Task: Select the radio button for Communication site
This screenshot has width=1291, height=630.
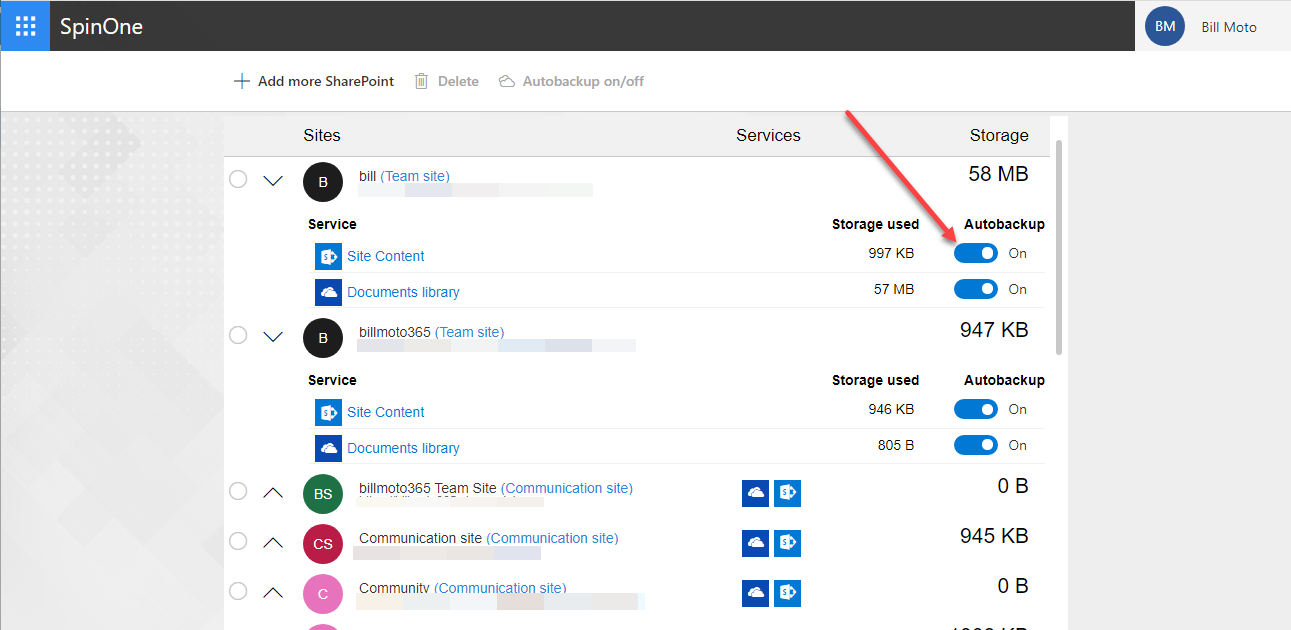Action: pyautogui.click(x=238, y=541)
